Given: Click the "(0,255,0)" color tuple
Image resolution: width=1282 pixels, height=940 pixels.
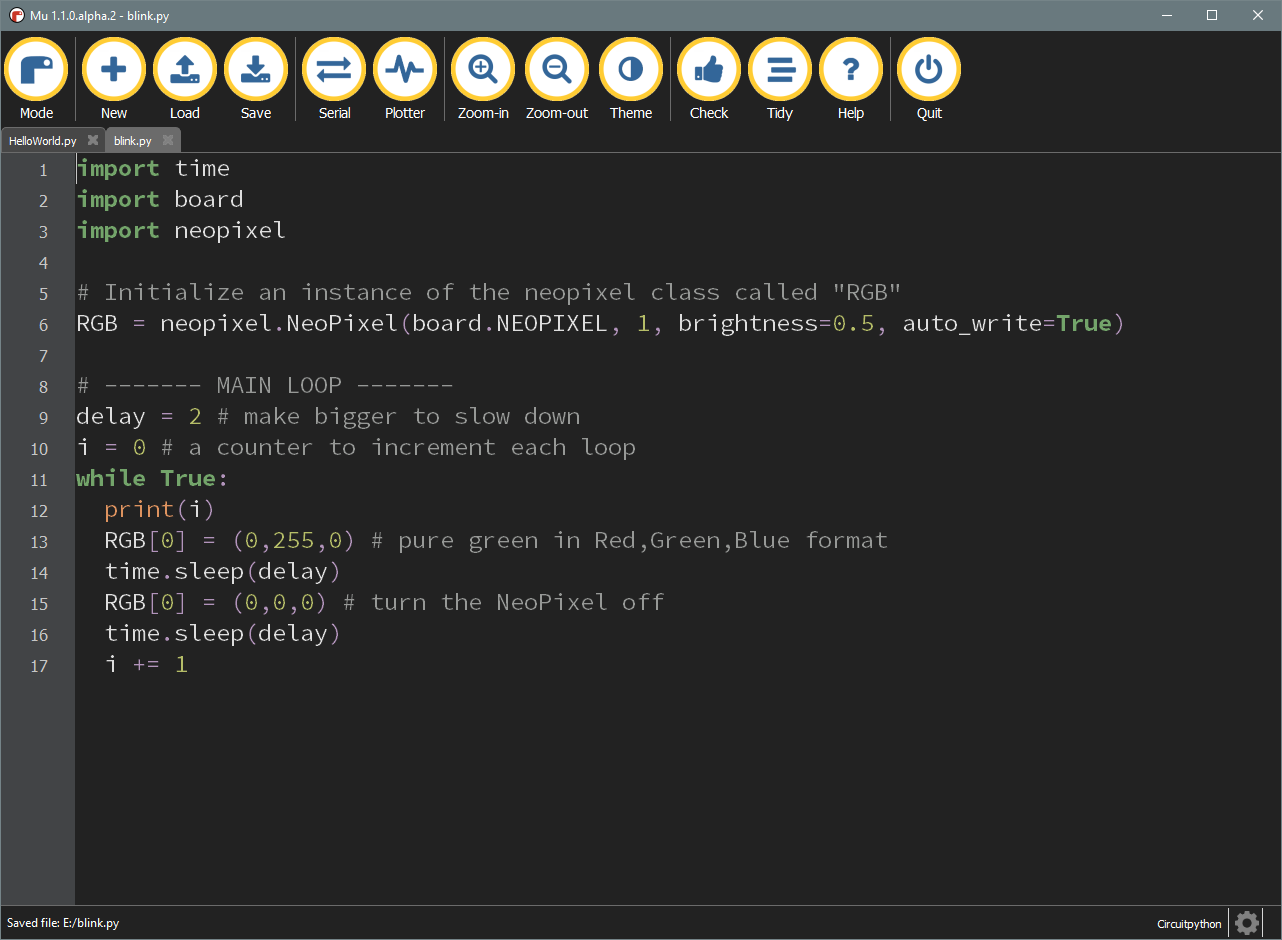Looking at the screenshot, I should click(293, 541).
